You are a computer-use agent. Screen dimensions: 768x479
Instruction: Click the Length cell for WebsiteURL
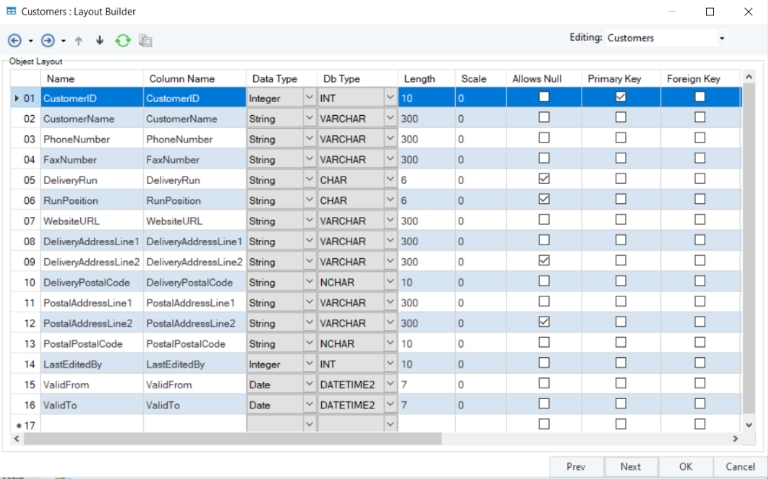[x=425, y=220]
